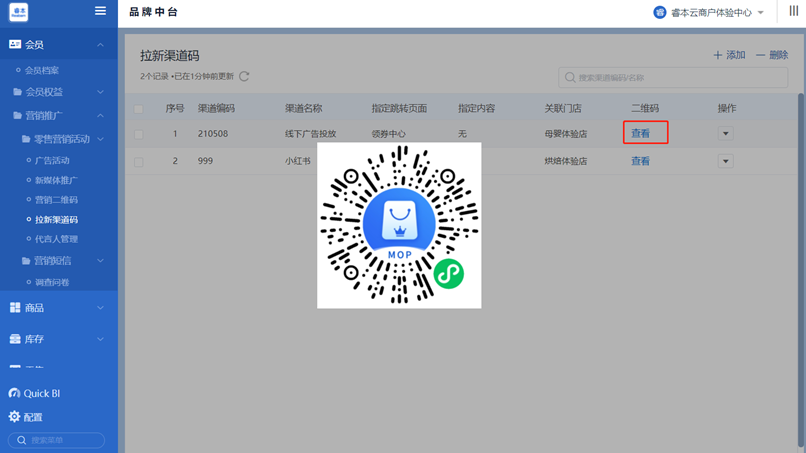Open 会员档案 menu item
The image size is (806, 453).
pos(42,70)
